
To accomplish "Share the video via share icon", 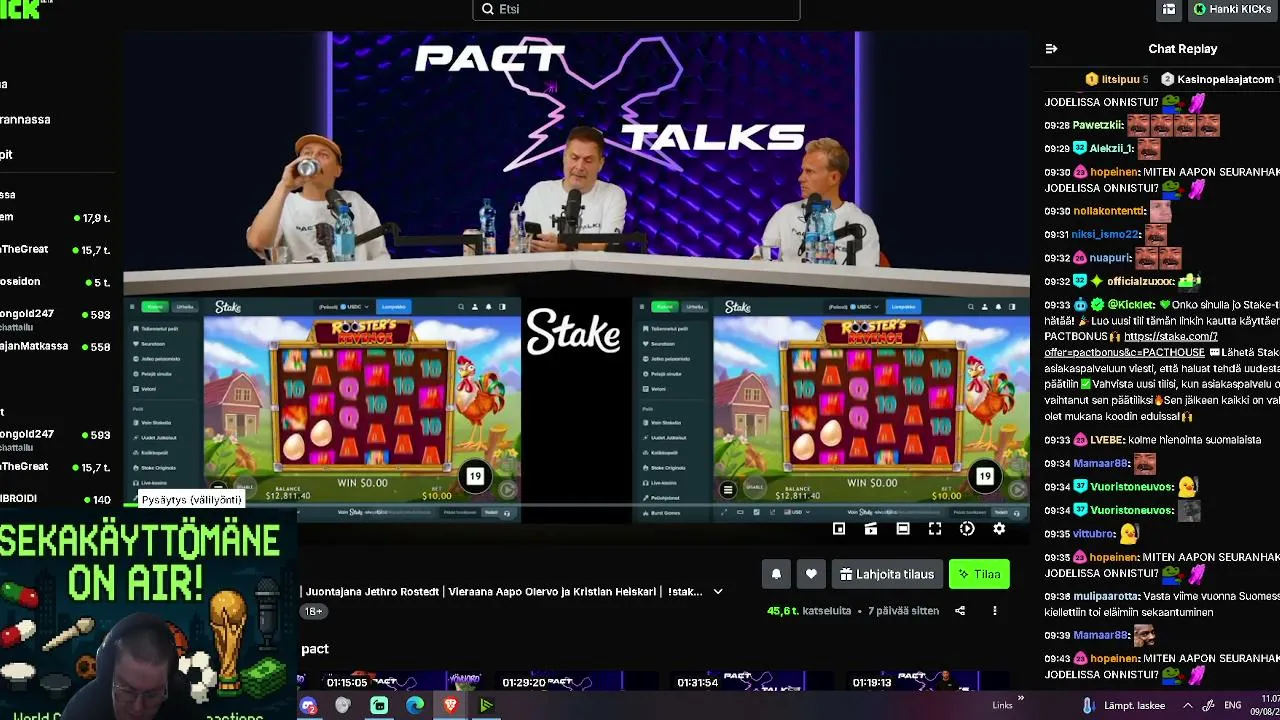I will (x=960, y=611).
